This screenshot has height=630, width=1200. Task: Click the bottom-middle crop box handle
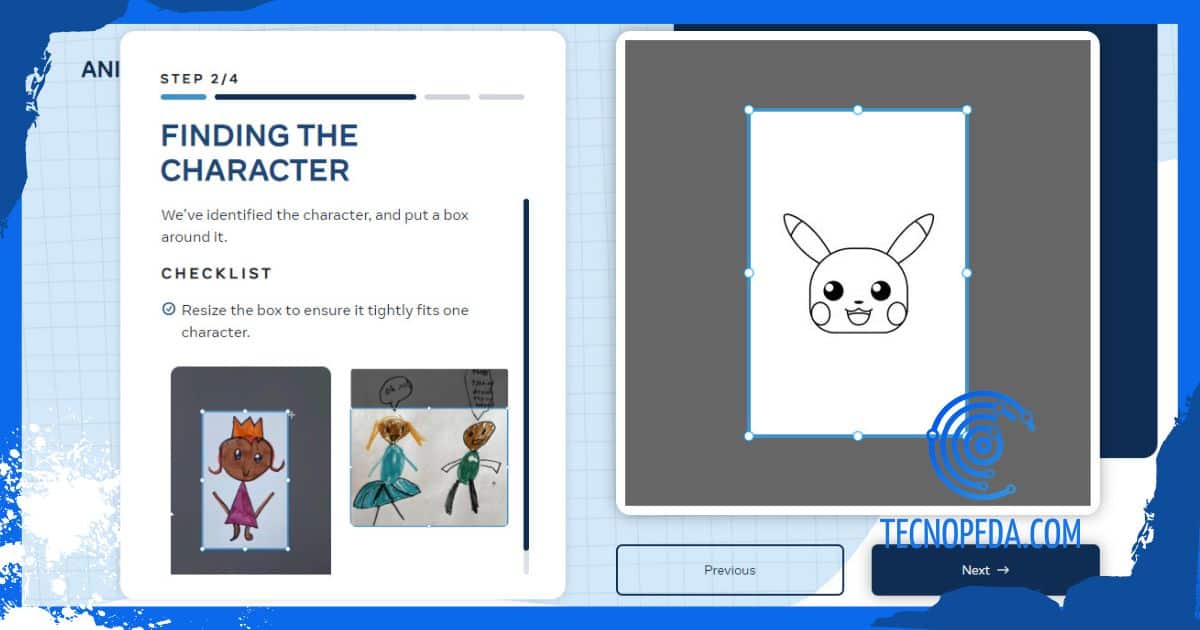click(x=858, y=436)
